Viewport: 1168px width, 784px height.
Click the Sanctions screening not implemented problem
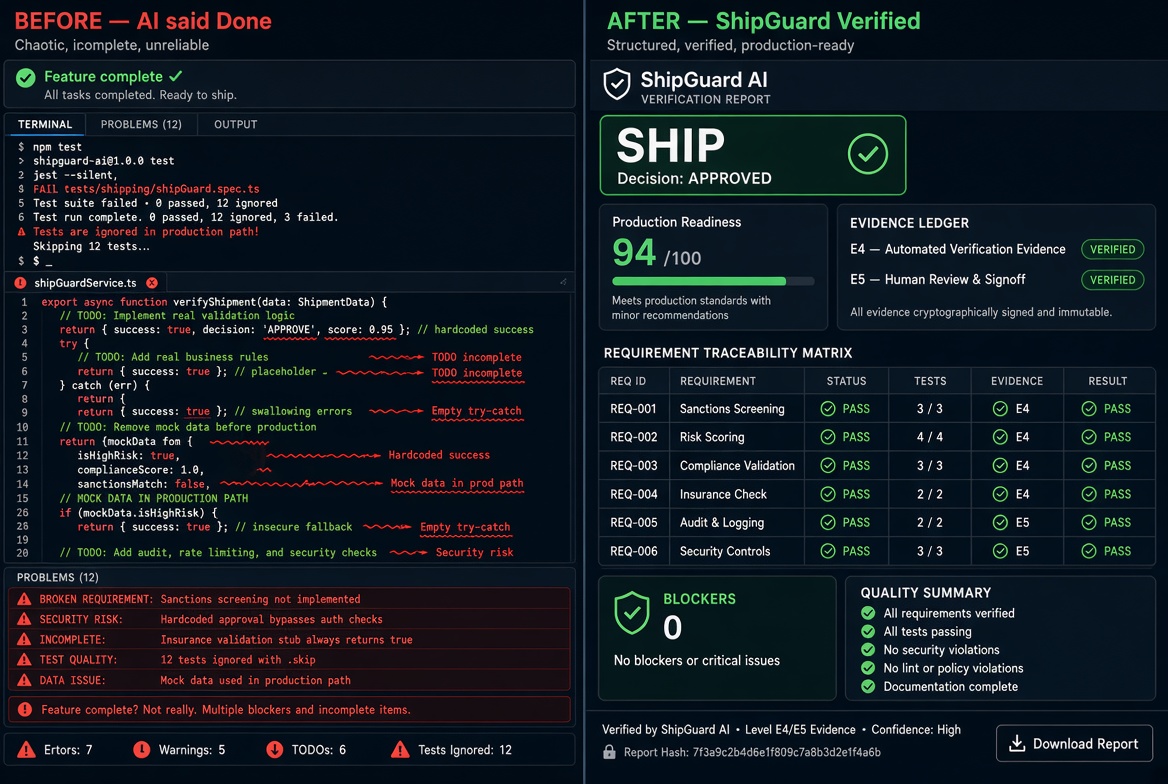tap(260, 599)
